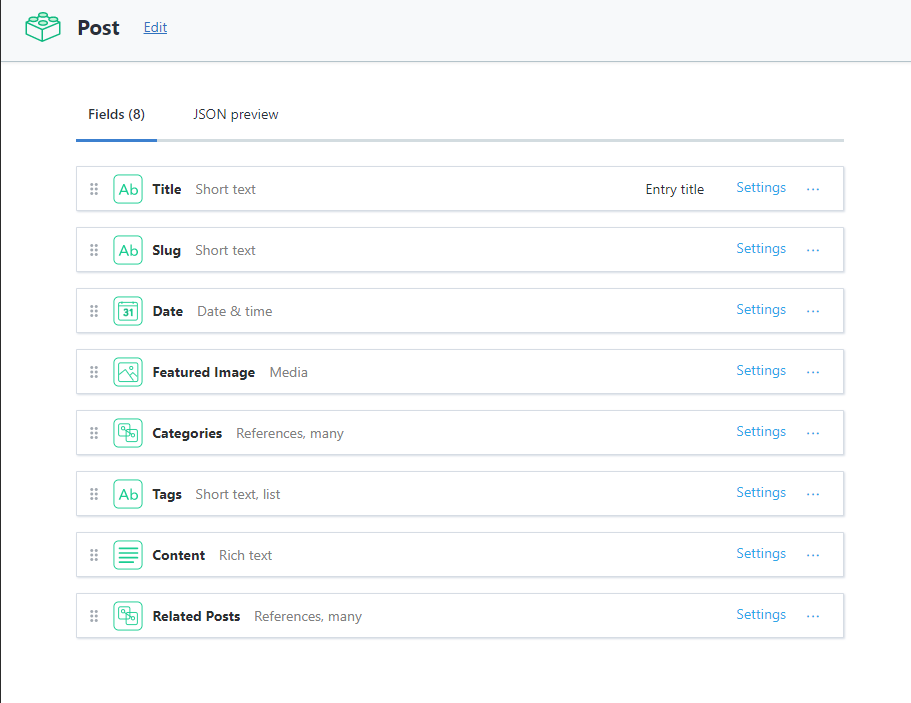Click the drag handle of the Tags field
This screenshot has width=911, height=703.
point(93,493)
